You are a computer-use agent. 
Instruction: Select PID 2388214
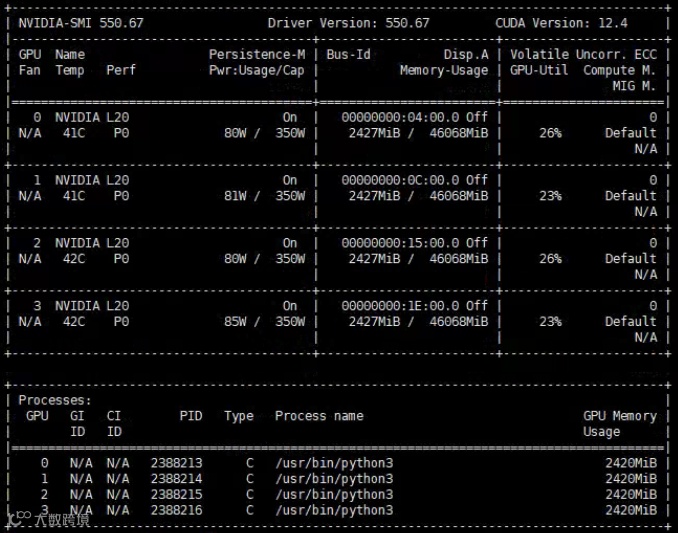[x=176, y=479]
